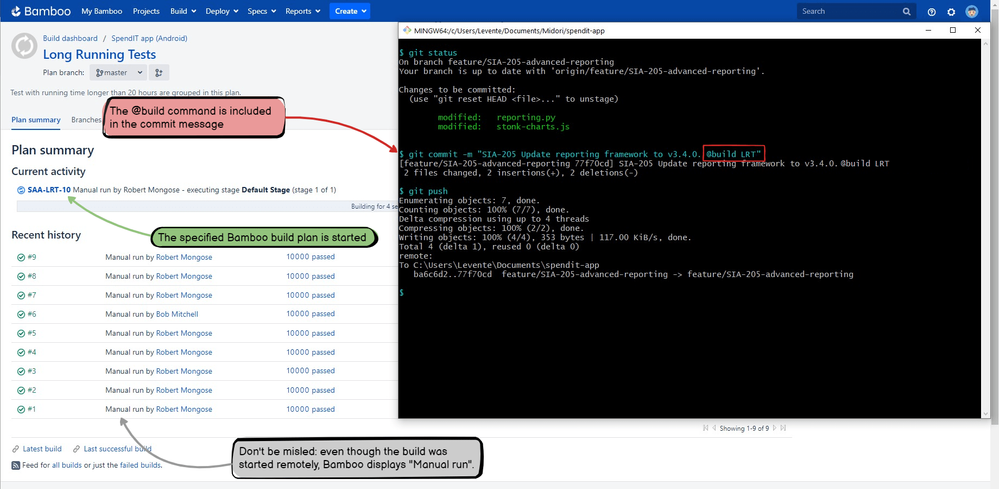Open the Last successful build link
Image resolution: width=999 pixels, height=489 pixels.
click(117, 449)
